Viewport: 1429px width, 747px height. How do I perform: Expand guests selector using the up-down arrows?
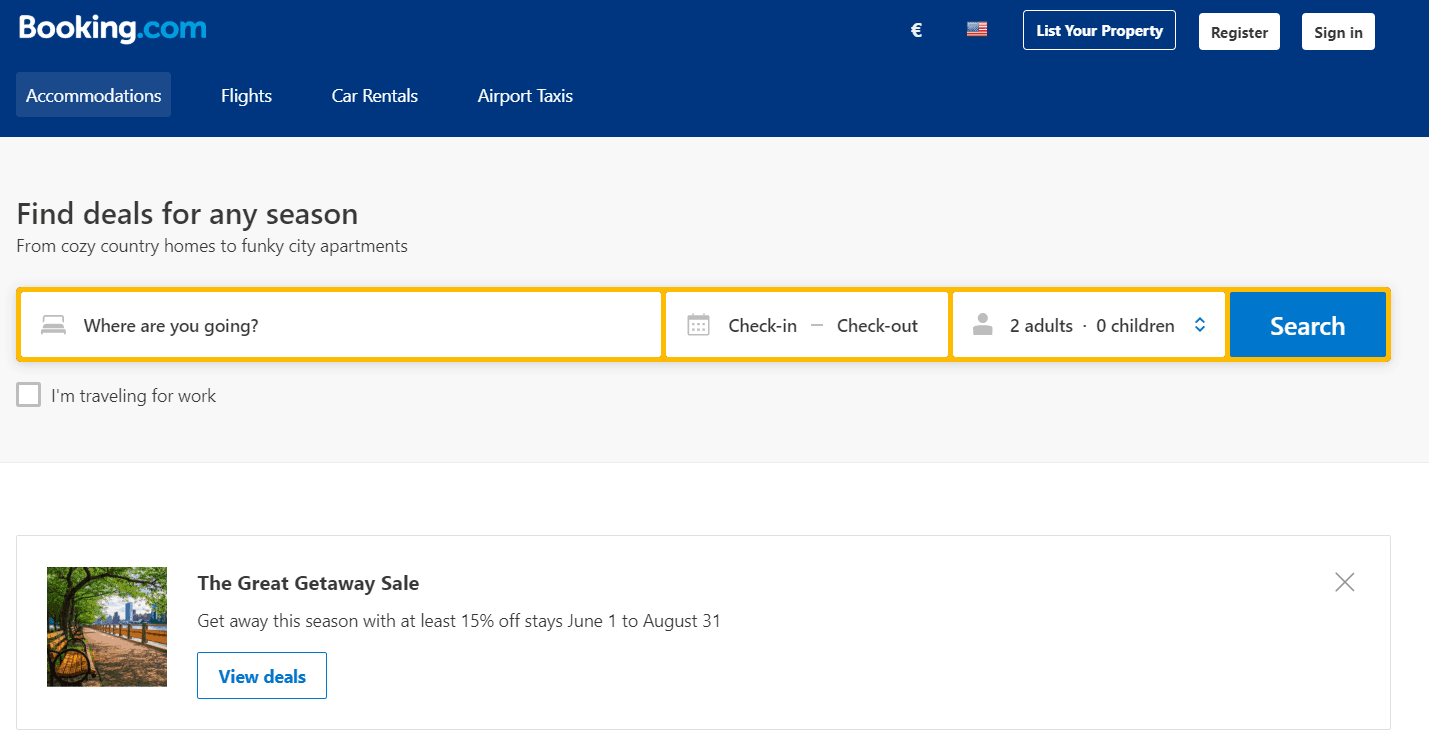coord(1200,325)
